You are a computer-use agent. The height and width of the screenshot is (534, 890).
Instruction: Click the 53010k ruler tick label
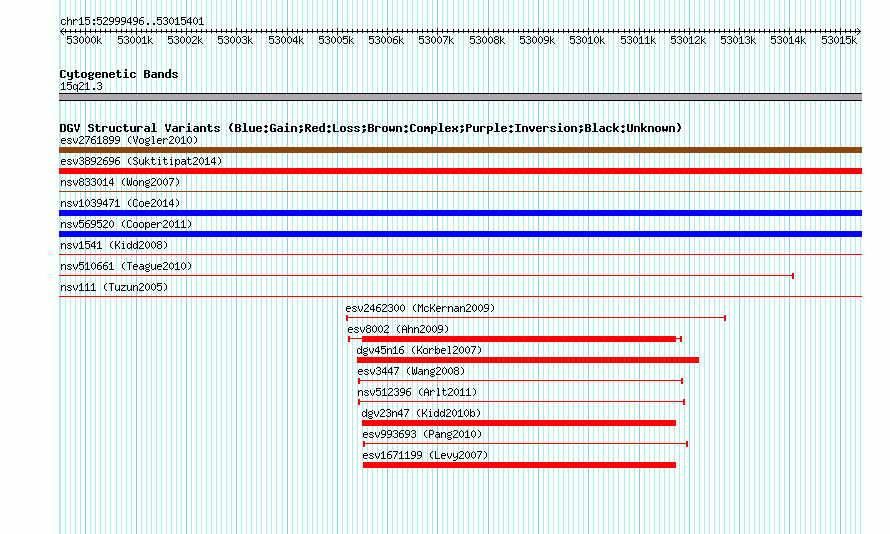pyautogui.click(x=587, y=40)
